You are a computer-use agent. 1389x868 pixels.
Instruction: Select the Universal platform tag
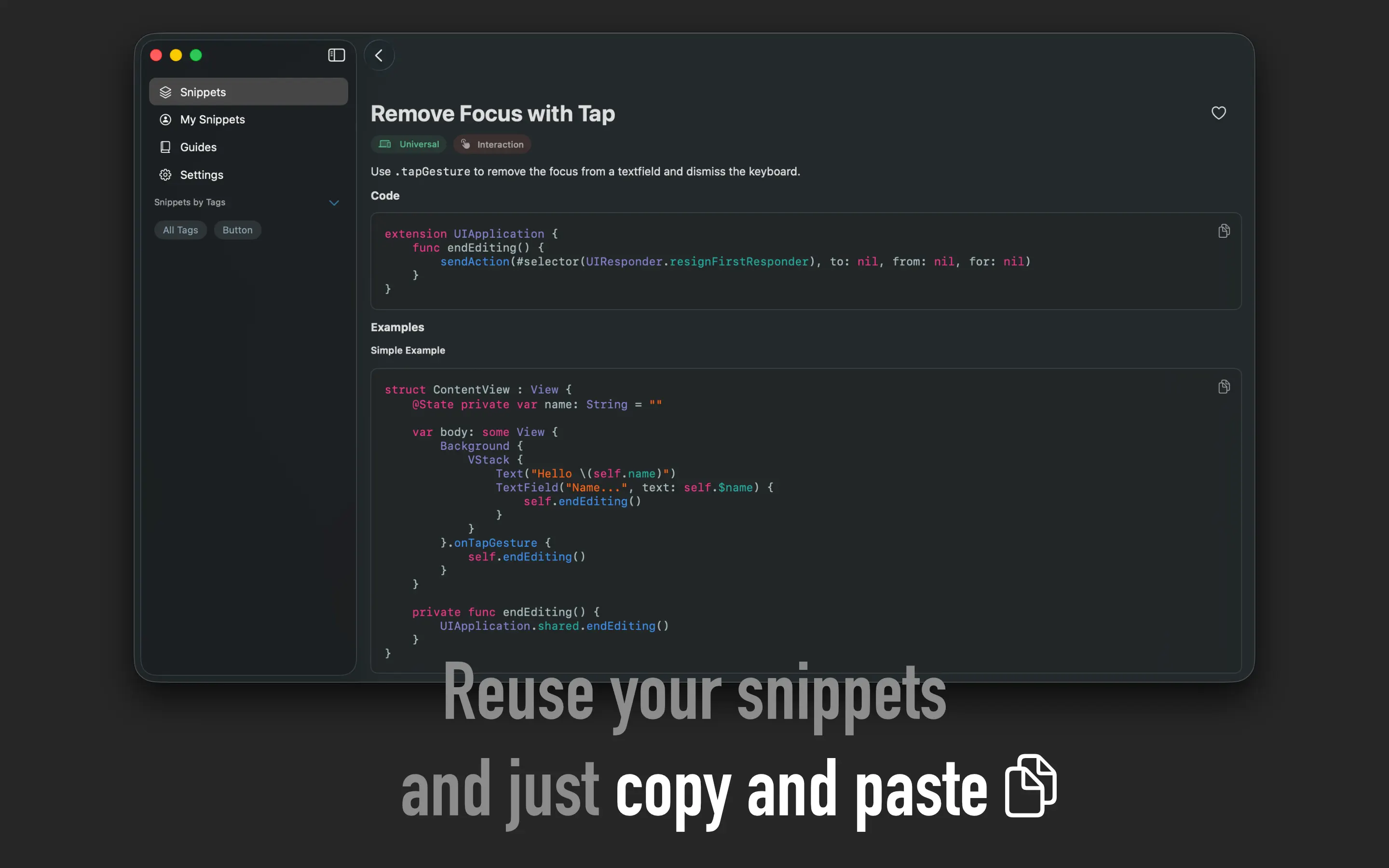tap(409, 144)
